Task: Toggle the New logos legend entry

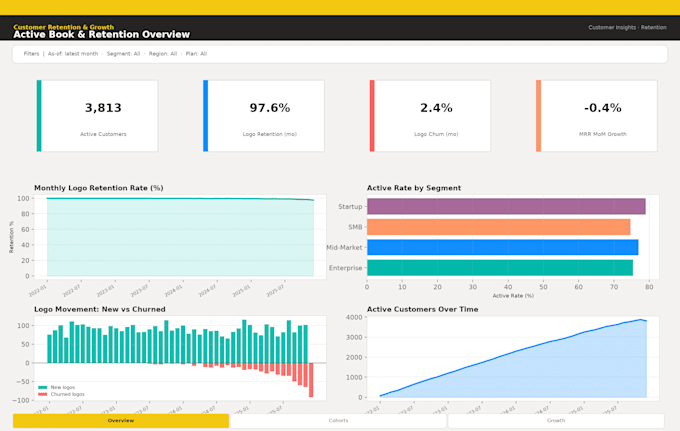Action: (57, 387)
